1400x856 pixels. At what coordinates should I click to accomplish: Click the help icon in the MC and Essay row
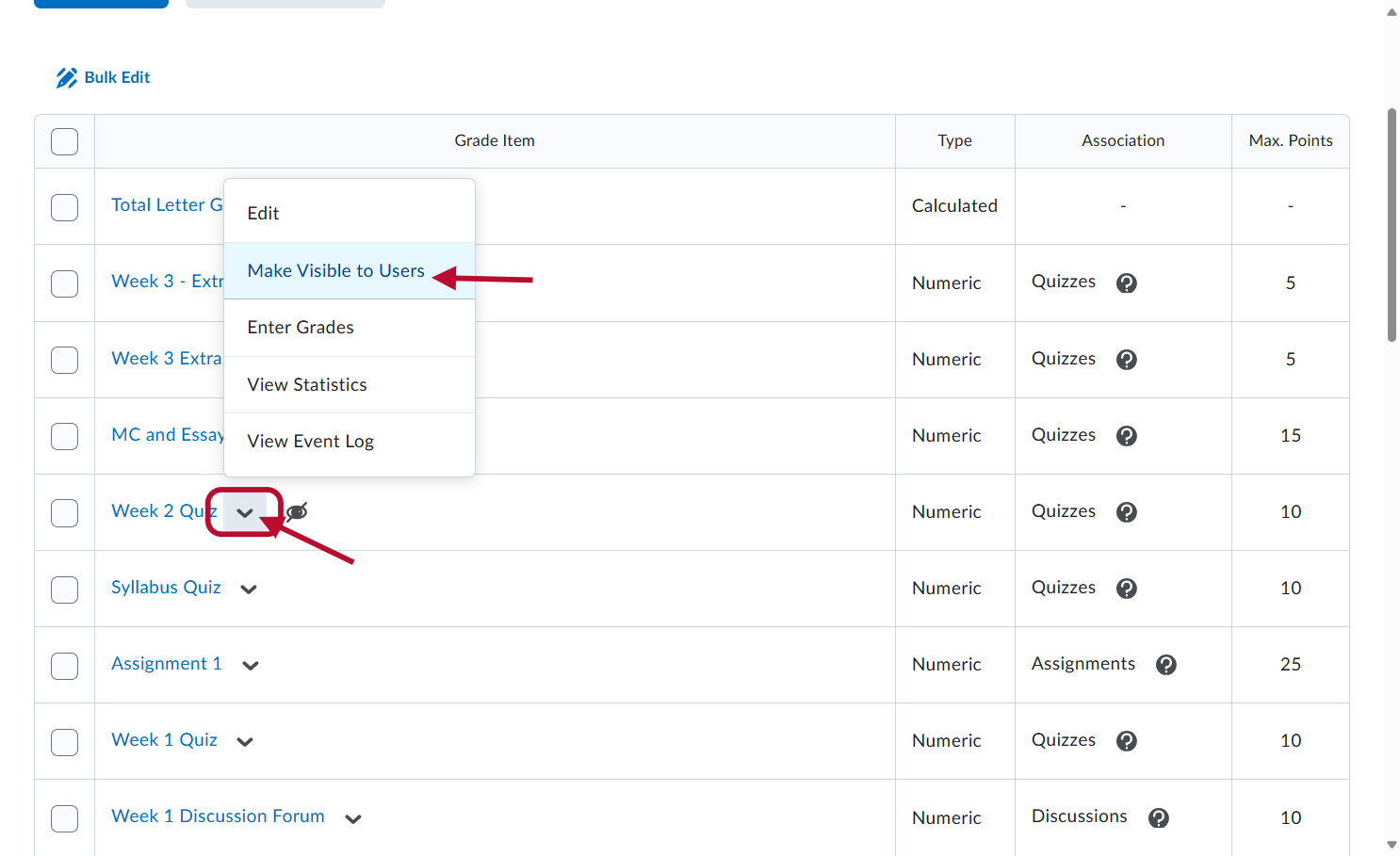tap(1127, 435)
